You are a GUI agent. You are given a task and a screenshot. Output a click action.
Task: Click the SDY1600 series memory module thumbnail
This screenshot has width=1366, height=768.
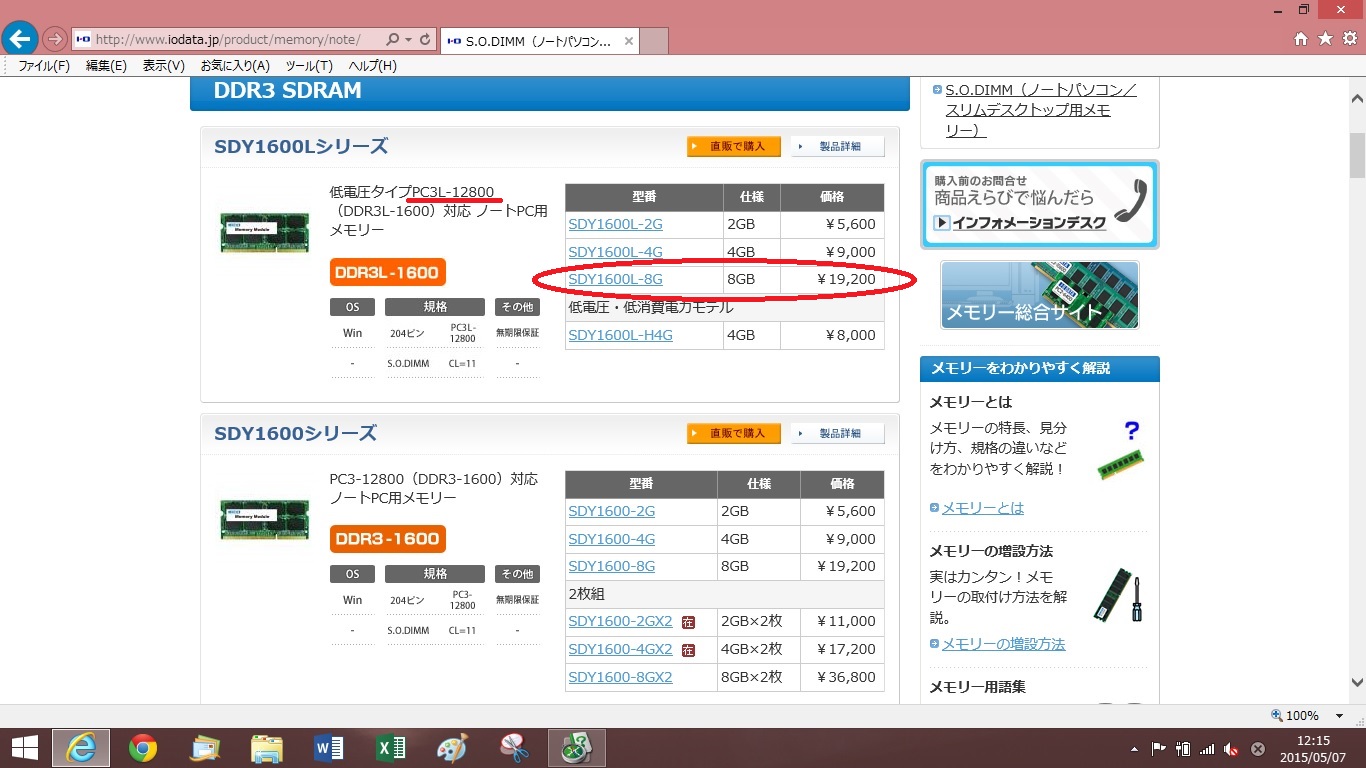click(x=264, y=519)
